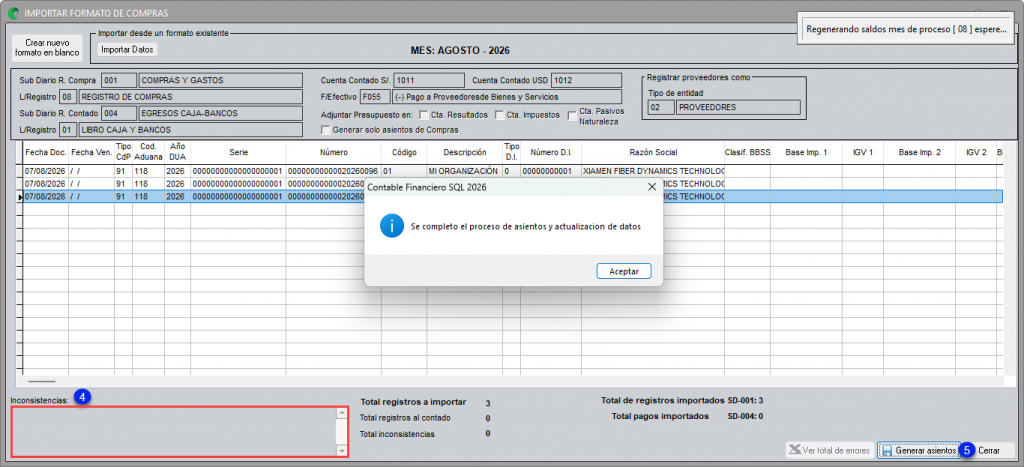The image size is (1024, 467).
Task: Click Cuenta Contado S/. field 1011
Action: pos(428,80)
